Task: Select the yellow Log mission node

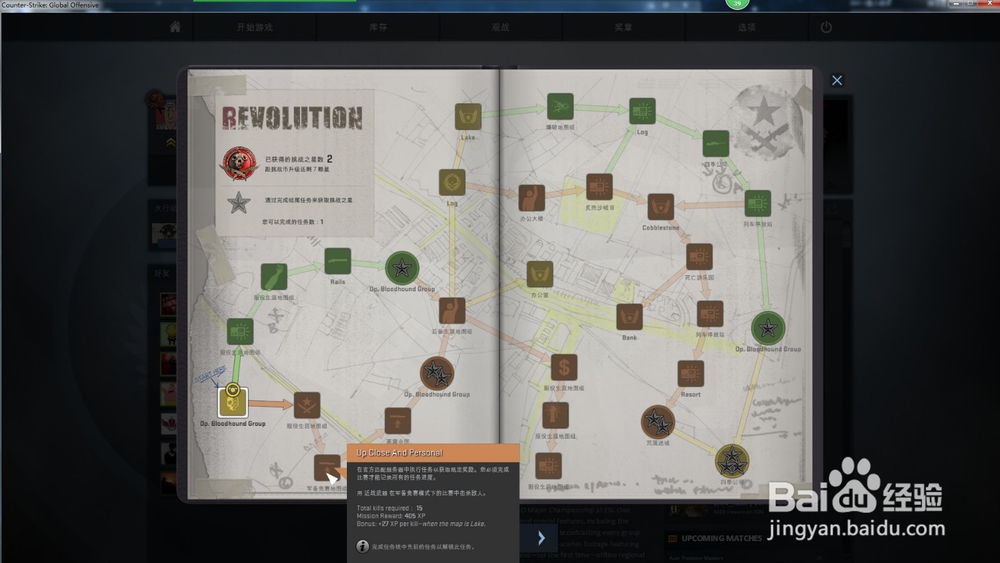Action: pos(452,183)
